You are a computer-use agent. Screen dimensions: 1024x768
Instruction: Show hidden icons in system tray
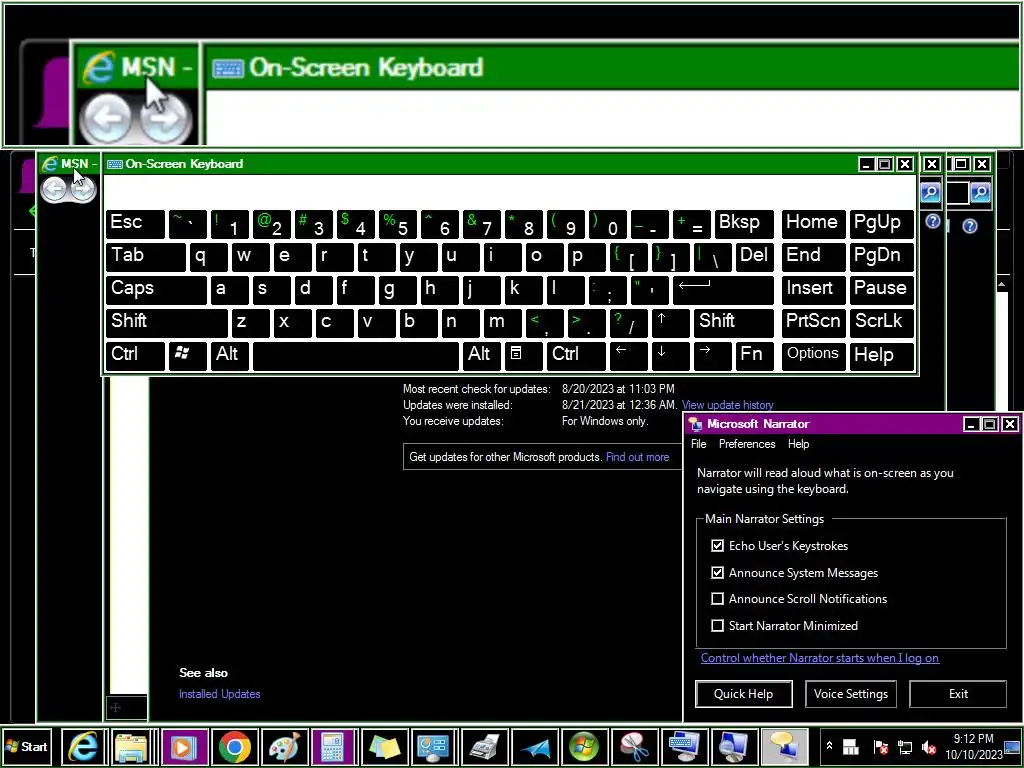coord(829,746)
